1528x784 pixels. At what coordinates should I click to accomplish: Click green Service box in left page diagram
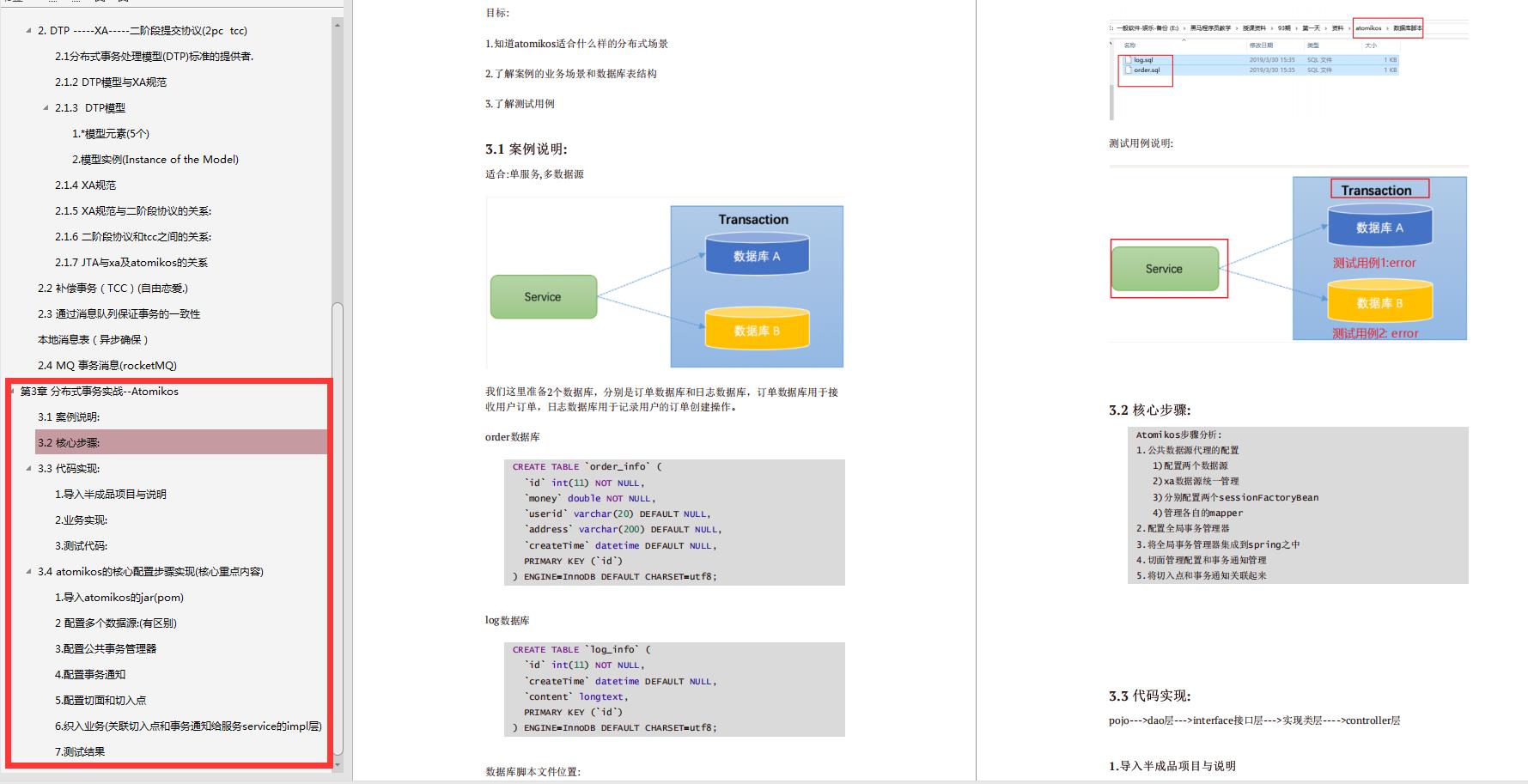[x=544, y=297]
